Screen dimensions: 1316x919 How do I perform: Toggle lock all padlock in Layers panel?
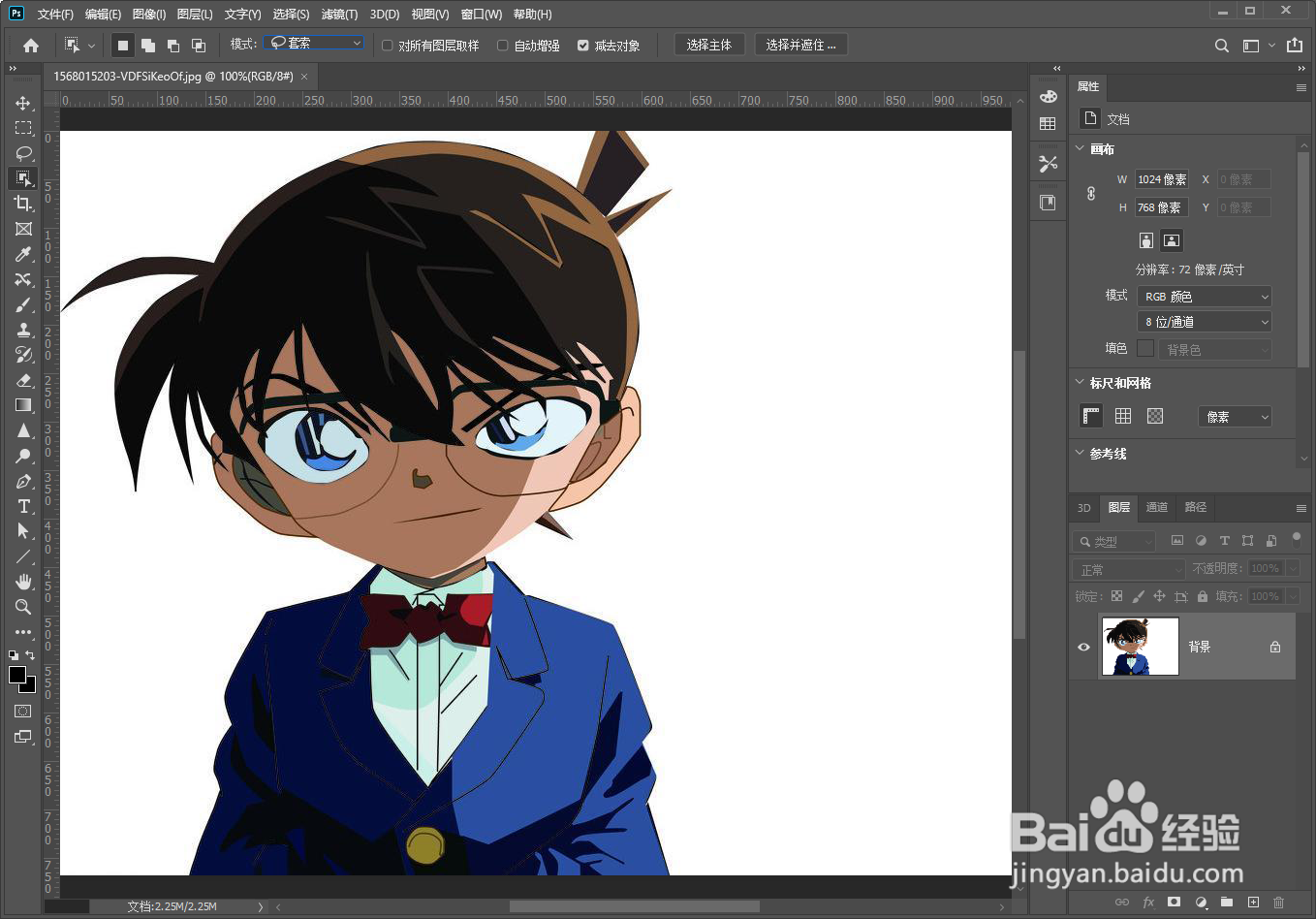[1203, 596]
